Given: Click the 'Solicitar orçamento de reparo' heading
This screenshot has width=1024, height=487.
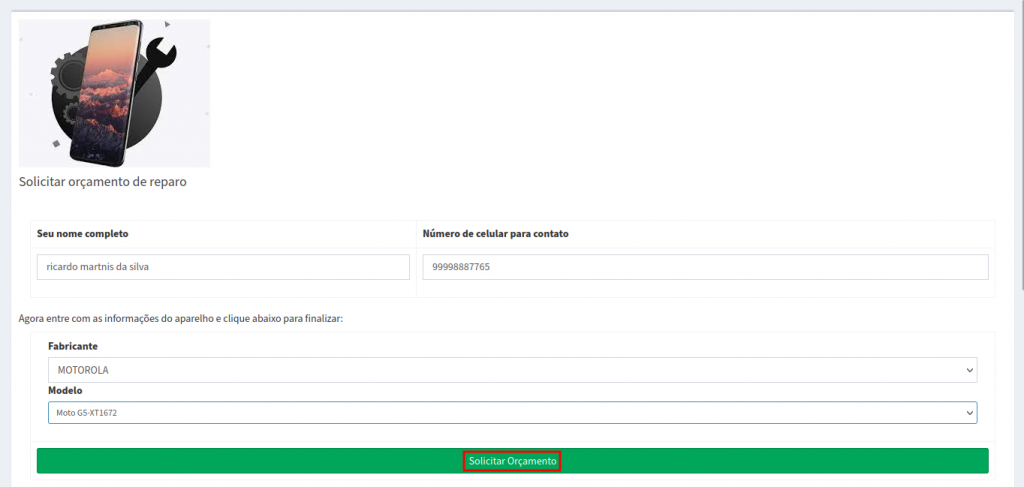Looking at the screenshot, I should pos(102,182).
